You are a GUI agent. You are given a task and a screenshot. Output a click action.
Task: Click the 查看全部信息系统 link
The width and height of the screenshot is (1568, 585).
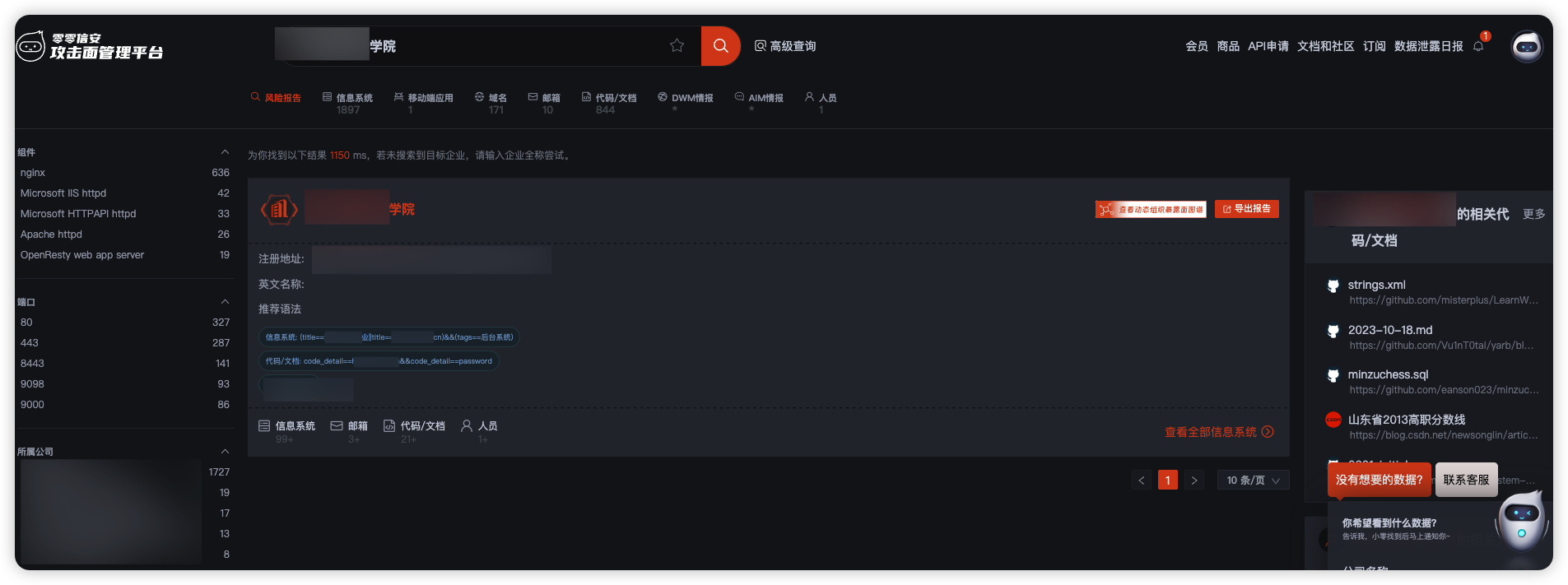[1218, 432]
